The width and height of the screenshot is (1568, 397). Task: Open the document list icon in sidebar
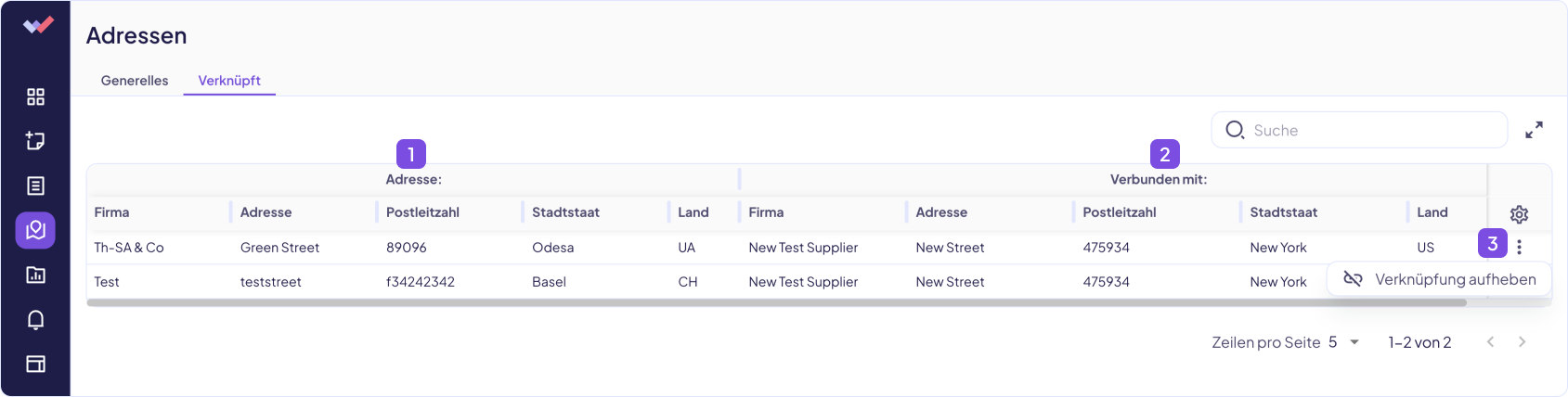click(x=35, y=186)
